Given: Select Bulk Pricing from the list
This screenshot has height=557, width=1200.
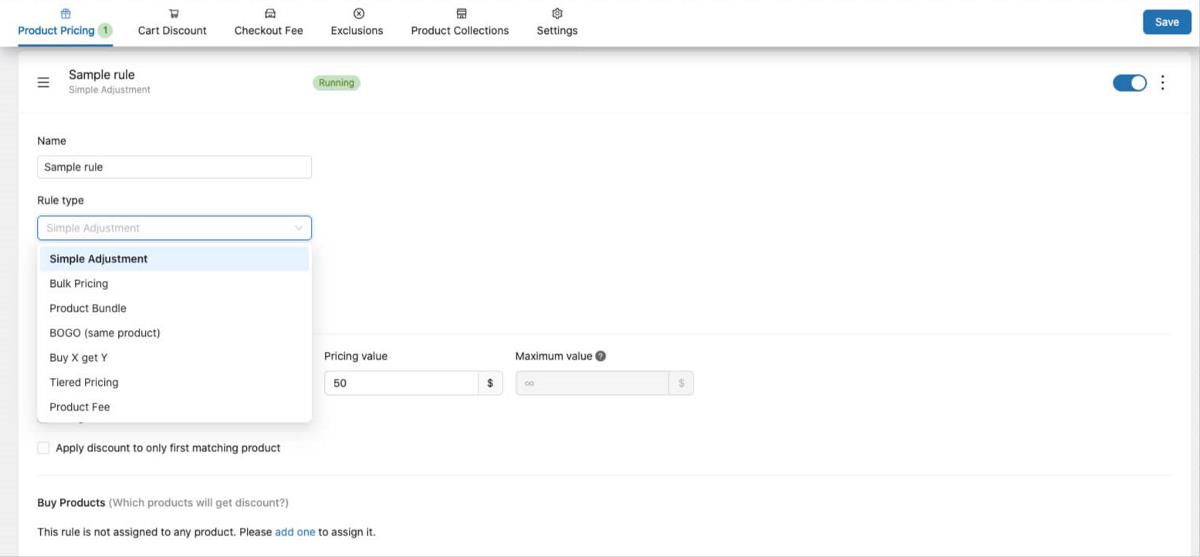Looking at the screenshot, I should click(79, 283).
